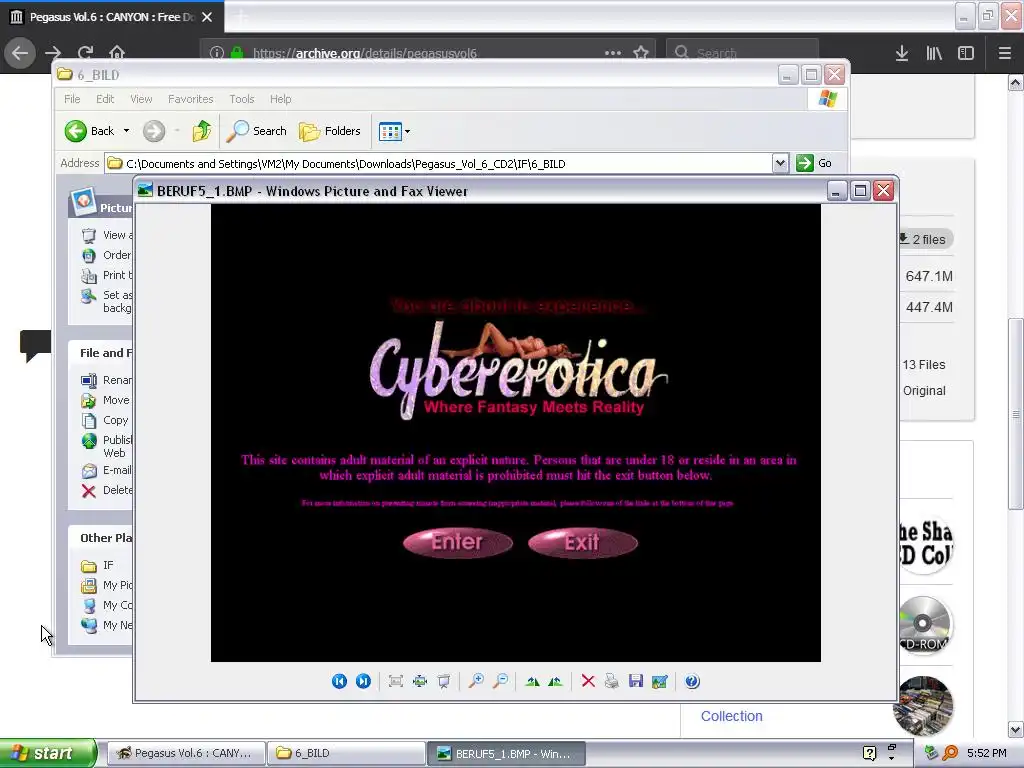Open IF folder under Other Places
The image size is (1024, 768).
(97, 566)
